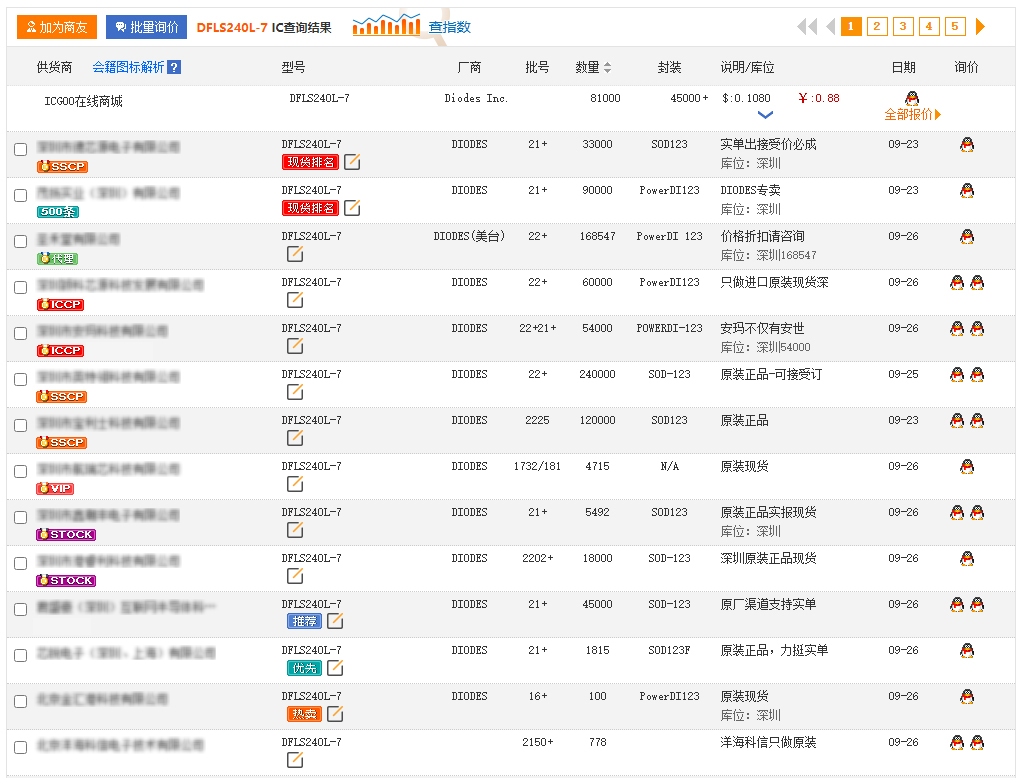Tick checkbox for the 54000 quantity row

tap(21, 333)
